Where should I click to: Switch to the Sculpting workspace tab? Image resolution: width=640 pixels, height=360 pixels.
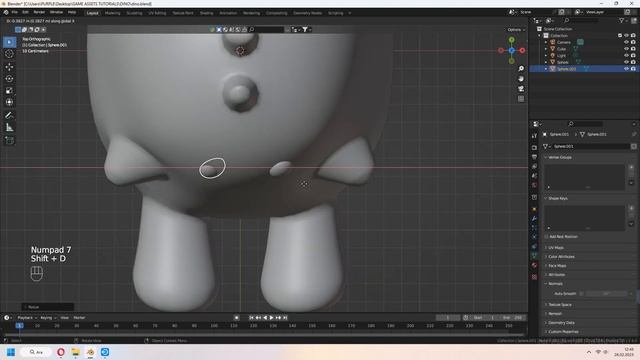click(x=134, y=13)
